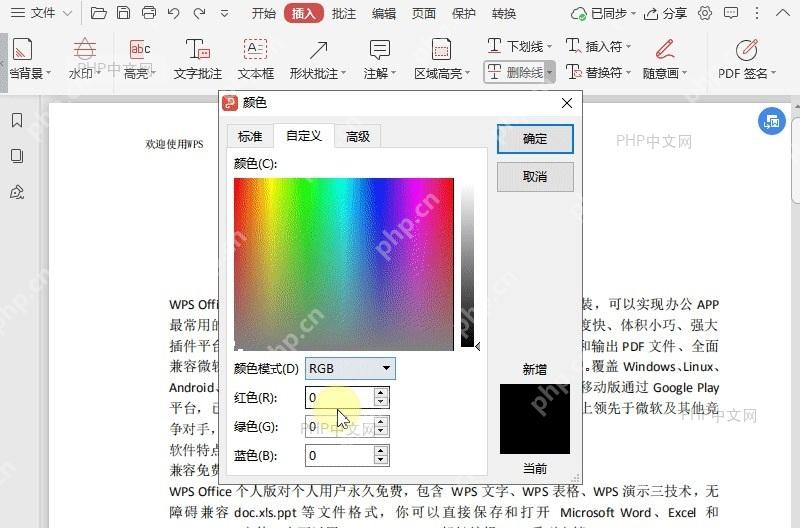Select the 文本框 text box tool
This screenshot has width=800, height=528.
point(256,59)
